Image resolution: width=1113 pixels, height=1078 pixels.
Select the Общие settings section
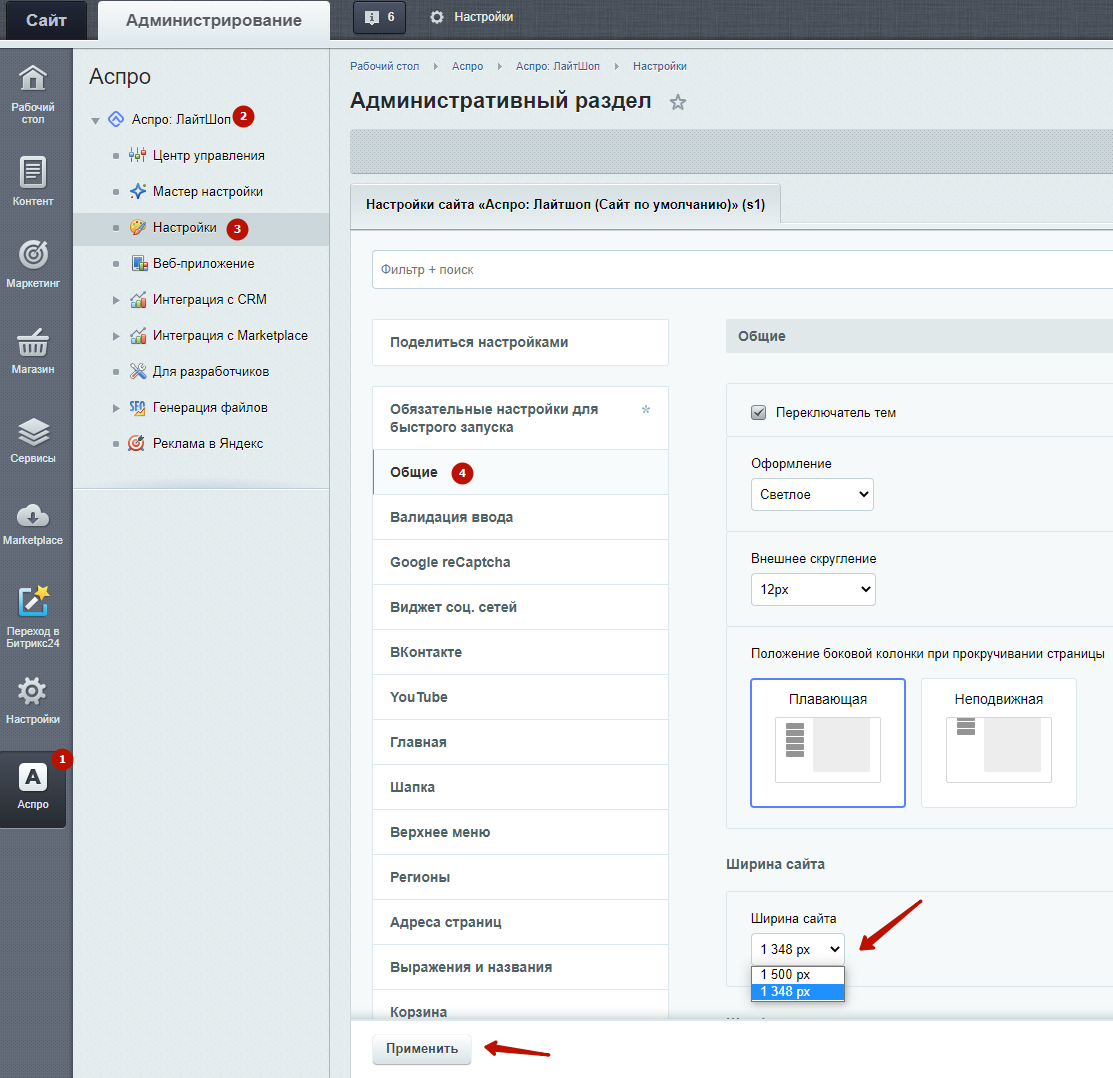[x=520, y=473]
